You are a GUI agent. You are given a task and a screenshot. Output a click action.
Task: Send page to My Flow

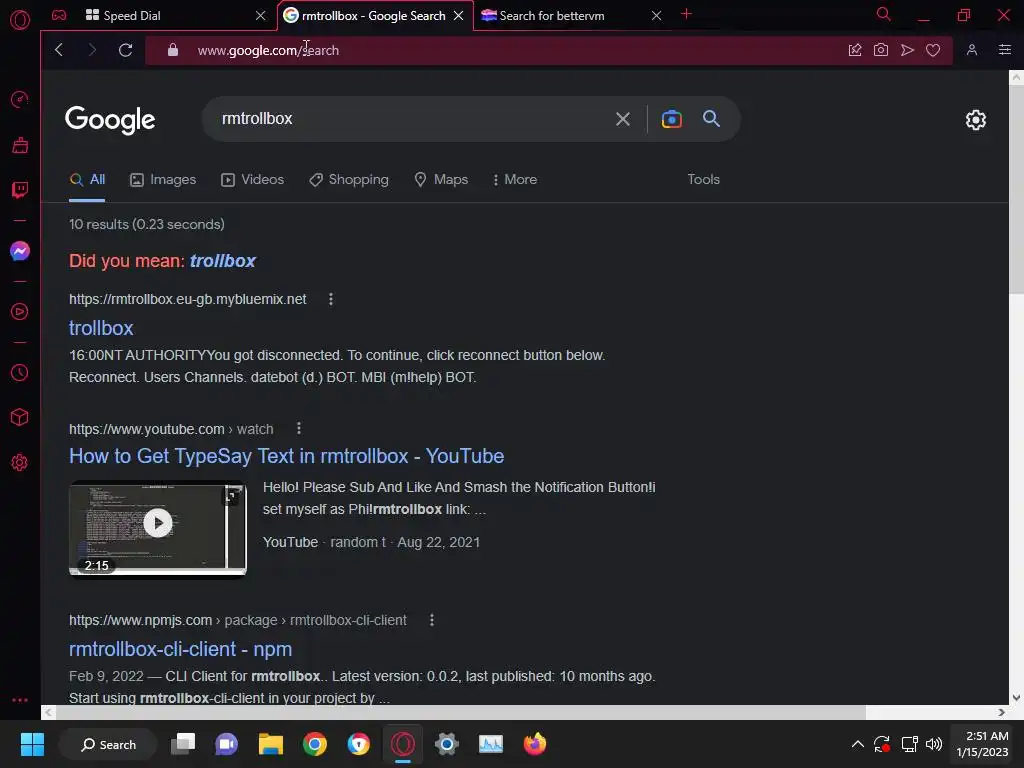pyautogui.click(x=907, y=50)
